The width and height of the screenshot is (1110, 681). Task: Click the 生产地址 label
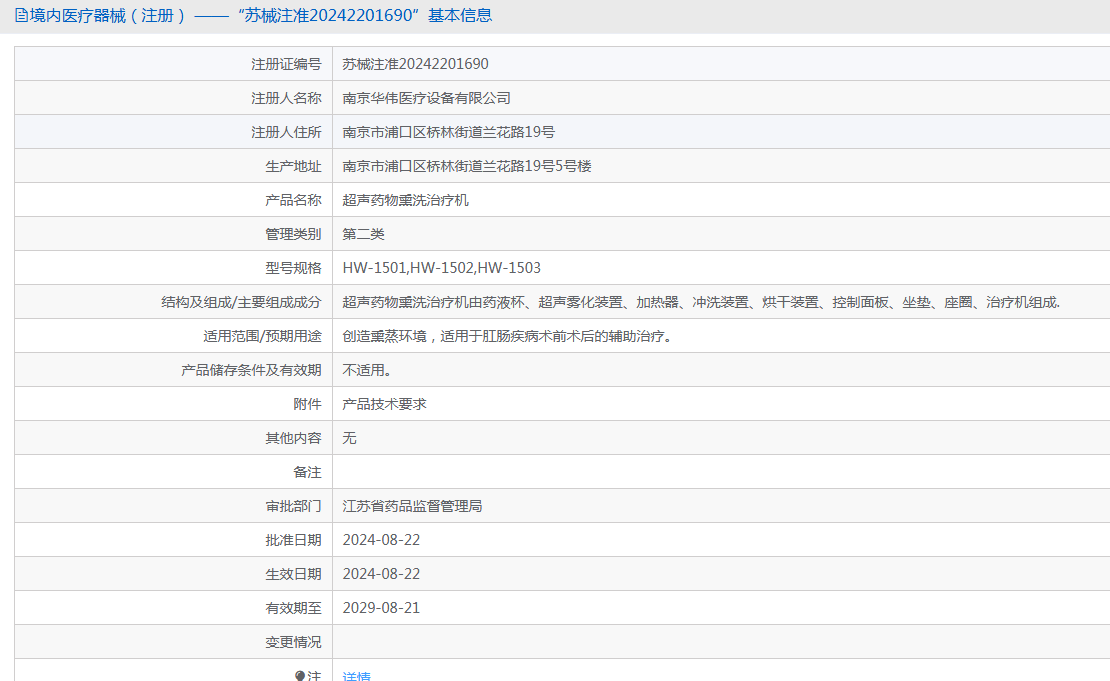(293, 166)
